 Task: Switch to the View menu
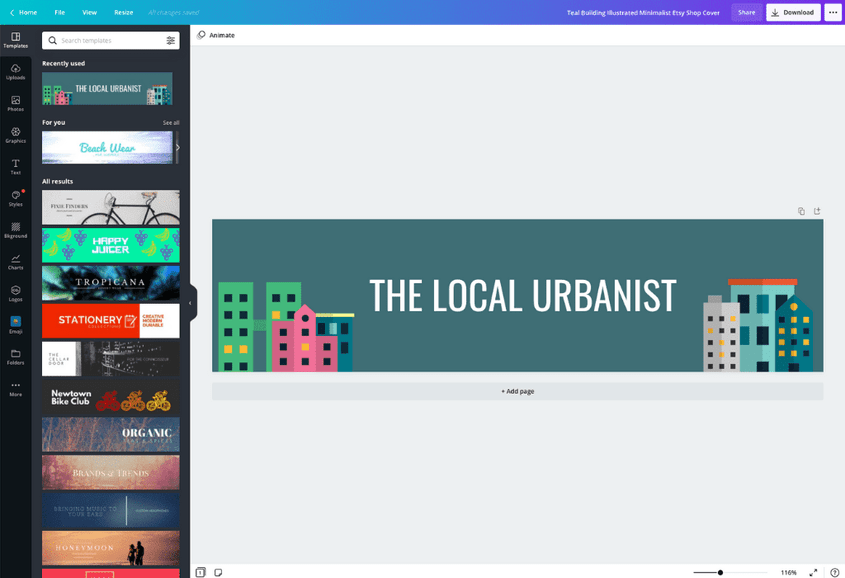[89, 12]
